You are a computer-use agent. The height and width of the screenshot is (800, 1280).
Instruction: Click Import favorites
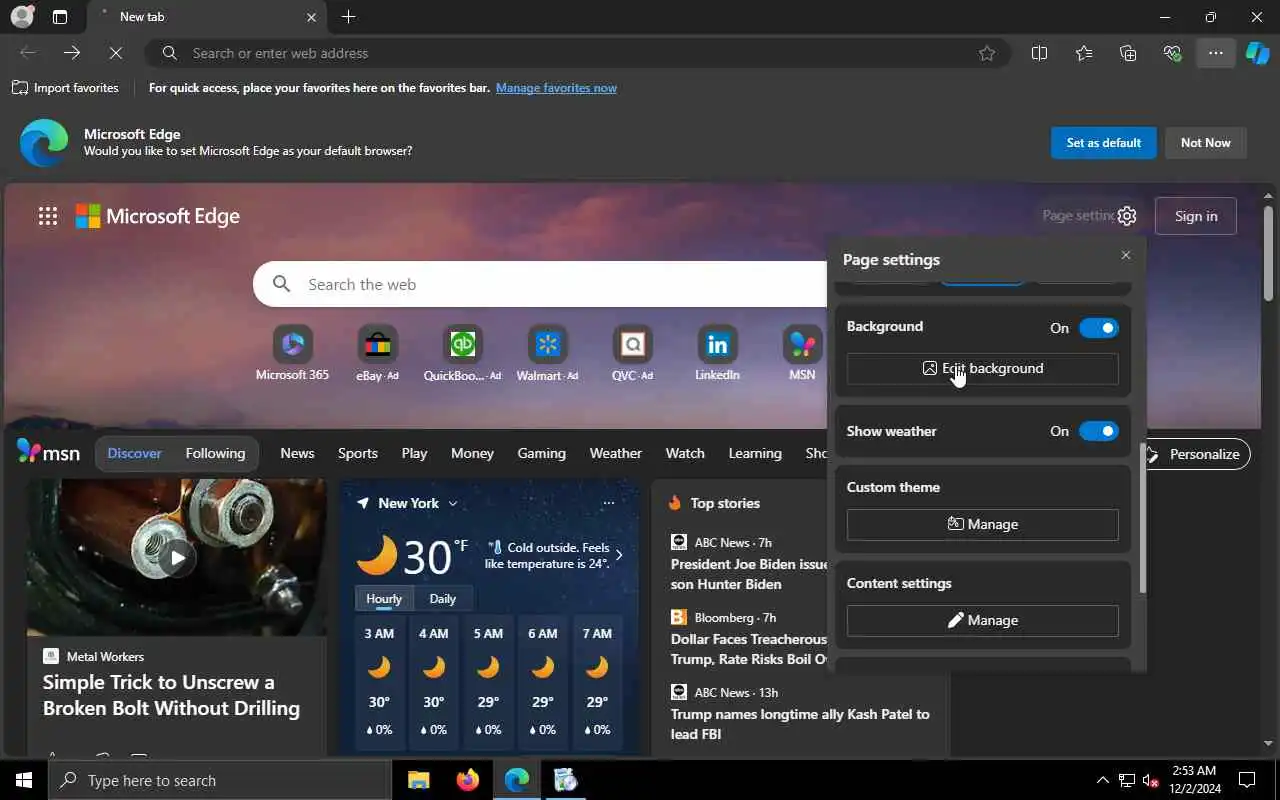point(65,88)
